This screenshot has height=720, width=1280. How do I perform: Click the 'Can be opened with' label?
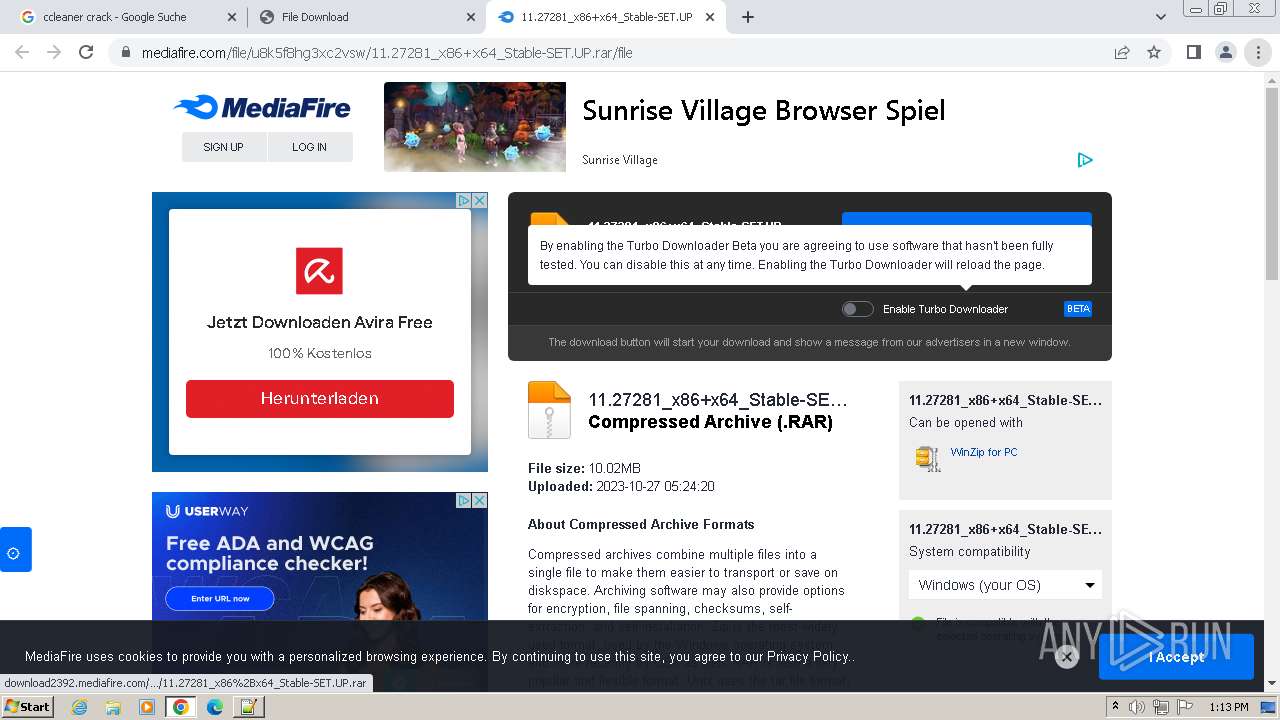click(x=966, y=422)
